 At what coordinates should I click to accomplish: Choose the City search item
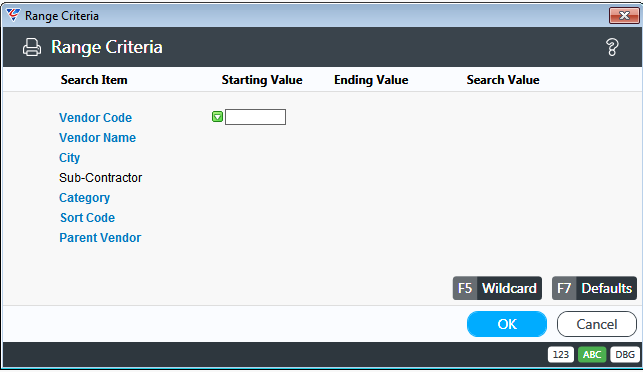[69, 158]
